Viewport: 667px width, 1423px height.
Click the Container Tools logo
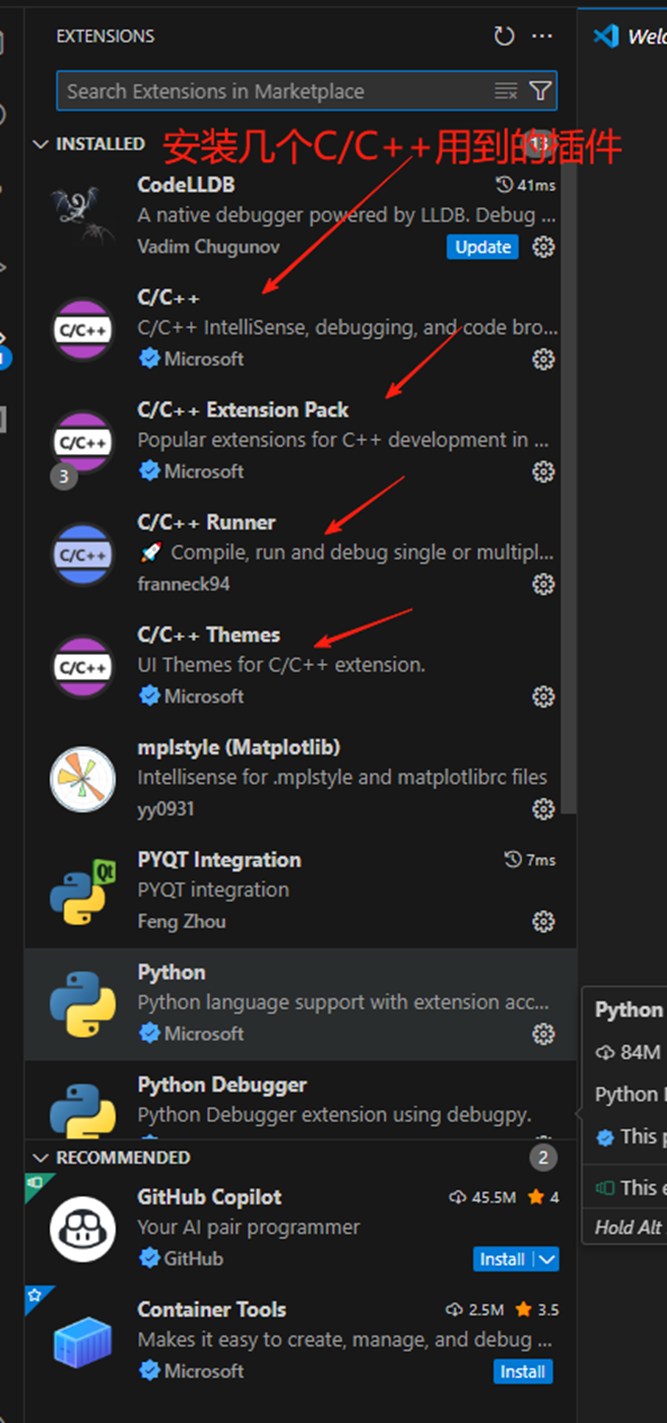coord(83,1341)
